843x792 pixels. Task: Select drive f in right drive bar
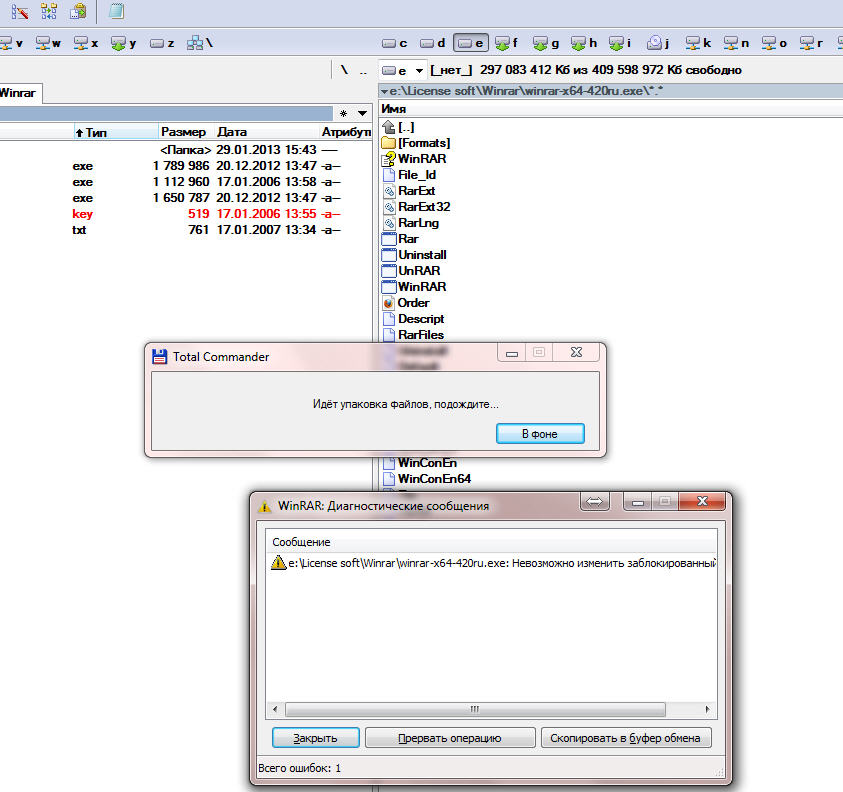(507, 43)
